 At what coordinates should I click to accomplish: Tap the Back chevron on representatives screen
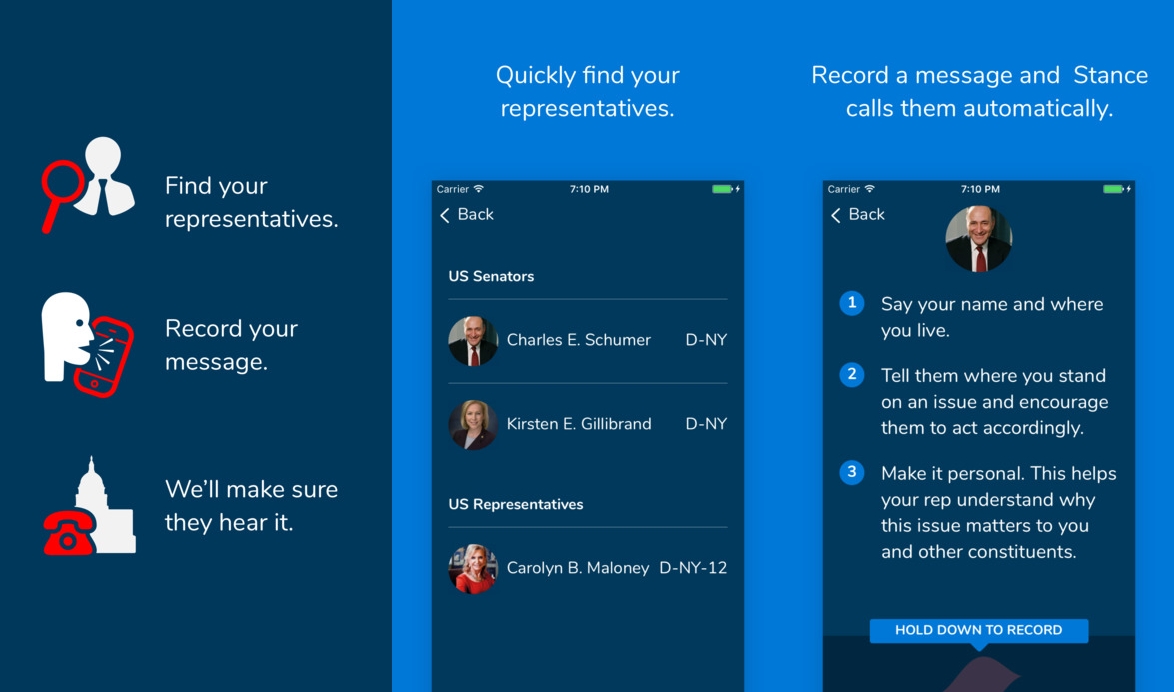446,215
